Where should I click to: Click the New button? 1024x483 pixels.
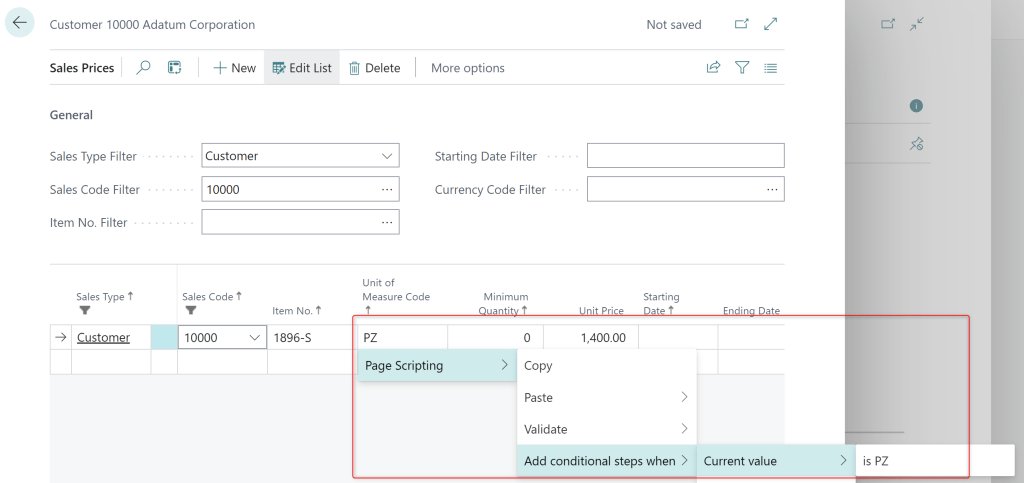tap(235, 68)
